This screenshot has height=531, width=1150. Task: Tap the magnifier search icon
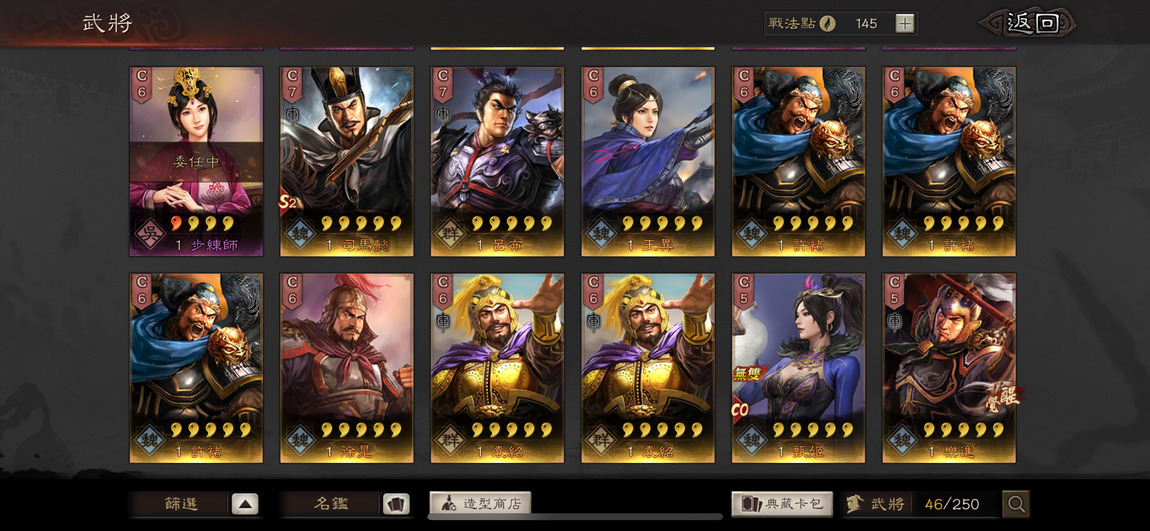[1016, 504]
